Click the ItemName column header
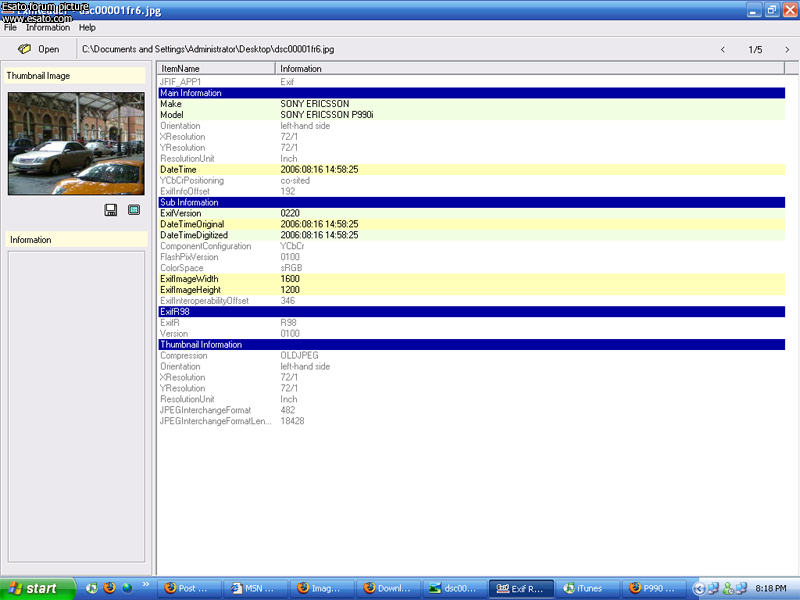 pyautogui.click(x=216, y=68)
